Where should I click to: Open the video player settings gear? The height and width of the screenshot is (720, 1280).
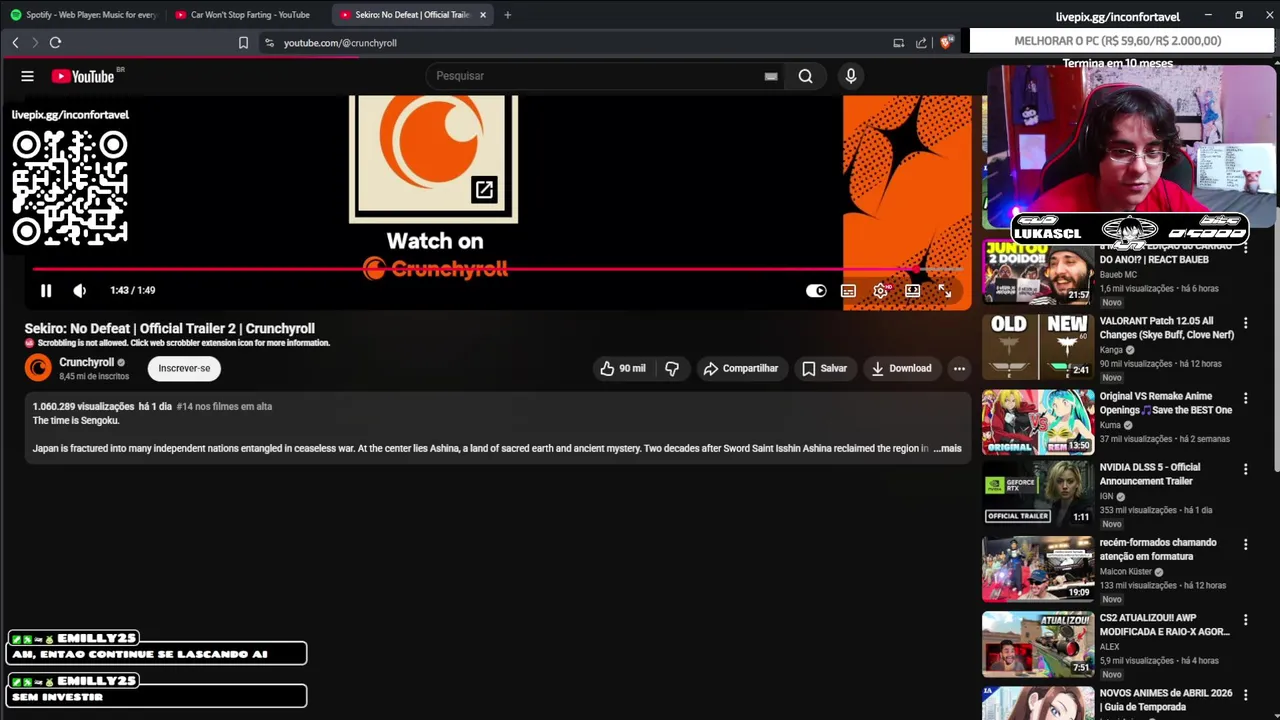(x=880, y=291)
